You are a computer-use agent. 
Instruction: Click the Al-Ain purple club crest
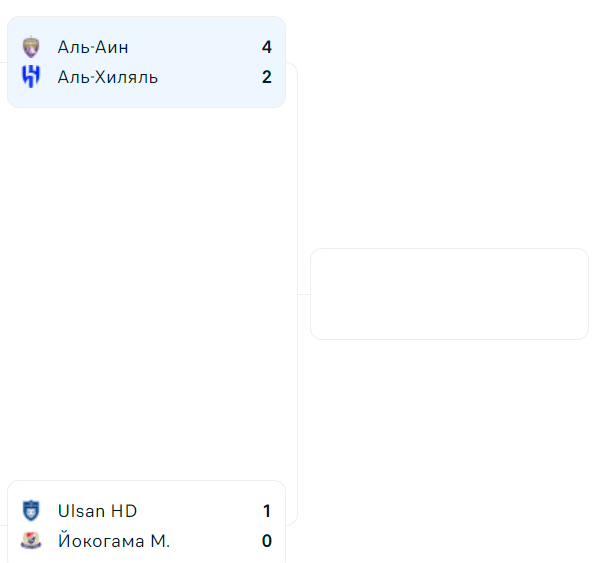click(31, 47)
